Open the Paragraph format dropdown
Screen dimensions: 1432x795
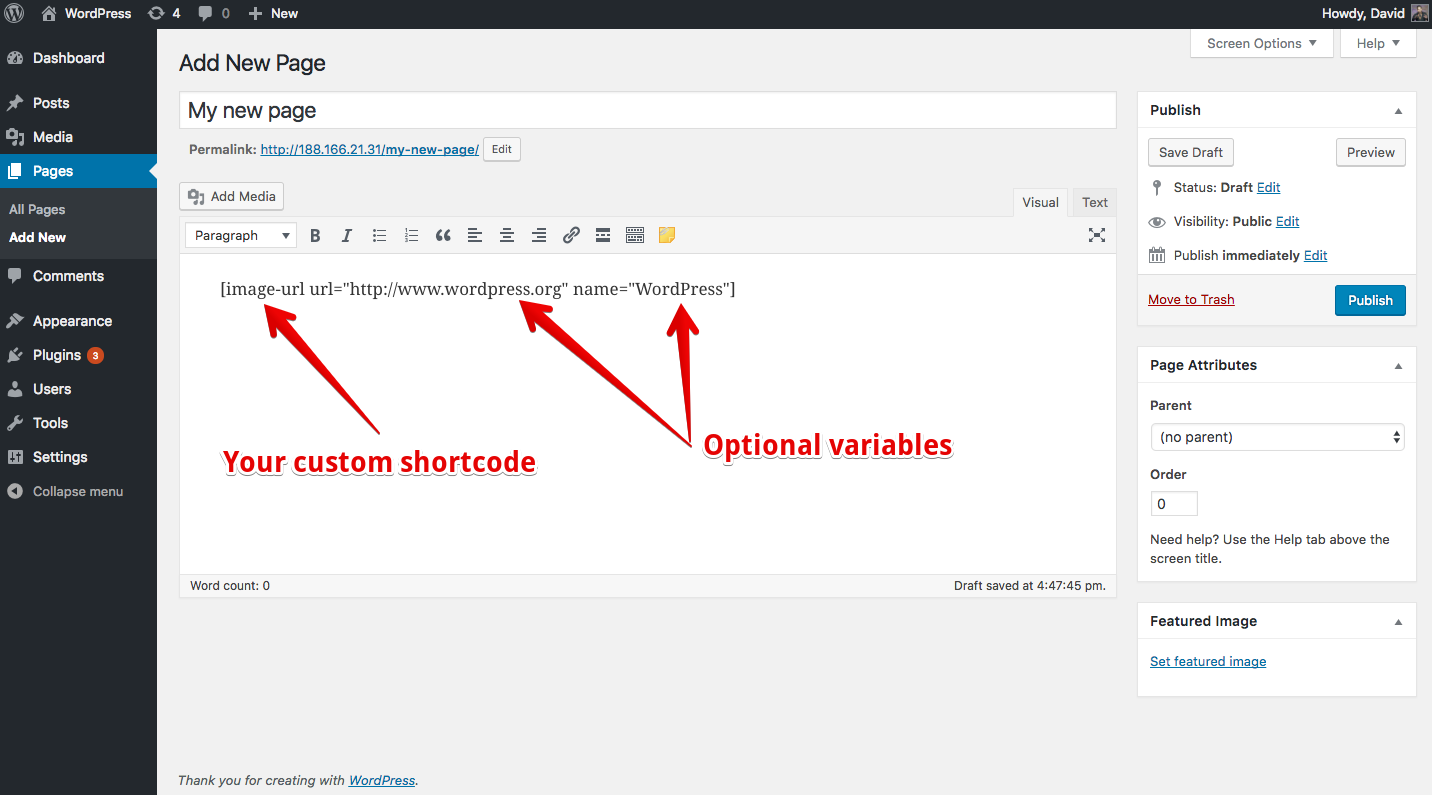point(241,235)
